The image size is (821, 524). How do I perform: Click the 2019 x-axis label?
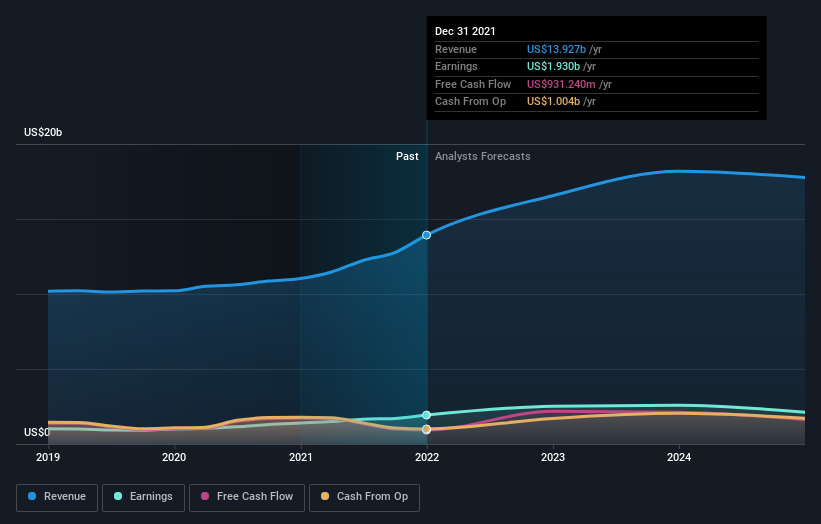tap(48, 458)
